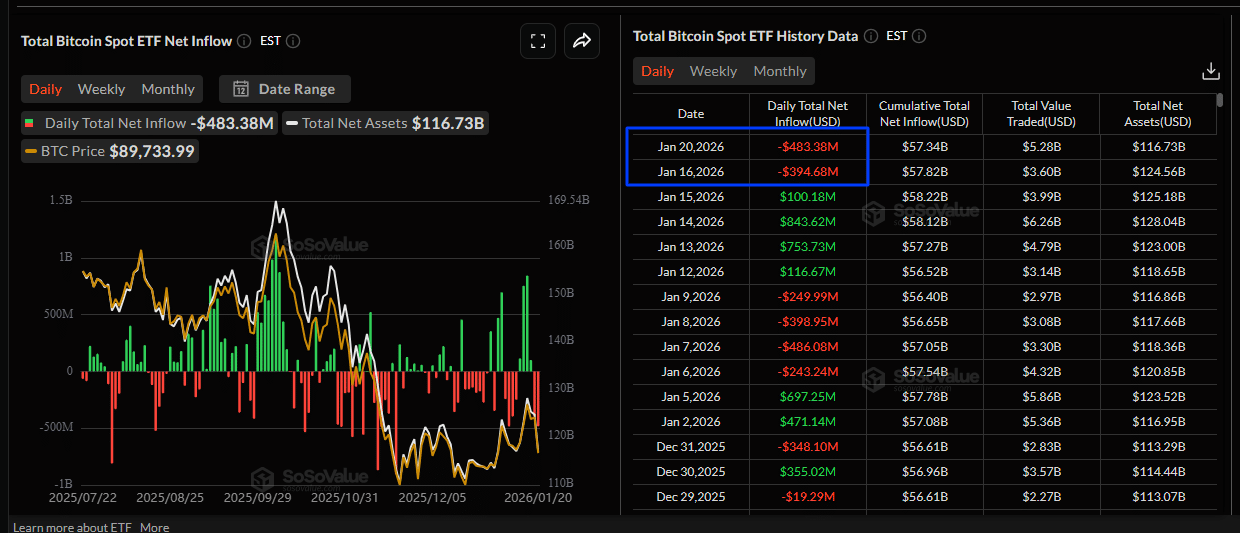Screen dimensions: 1240x533
Task: Click the share arrow icon
Action: click(581, 41)
